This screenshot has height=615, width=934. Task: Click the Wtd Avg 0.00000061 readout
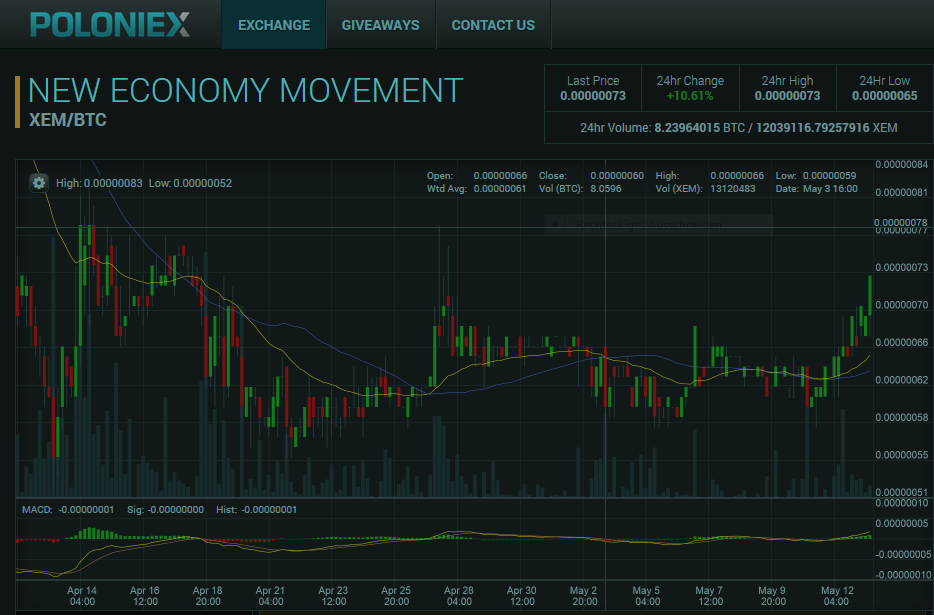pyautogui.click(x=477, y=189)
